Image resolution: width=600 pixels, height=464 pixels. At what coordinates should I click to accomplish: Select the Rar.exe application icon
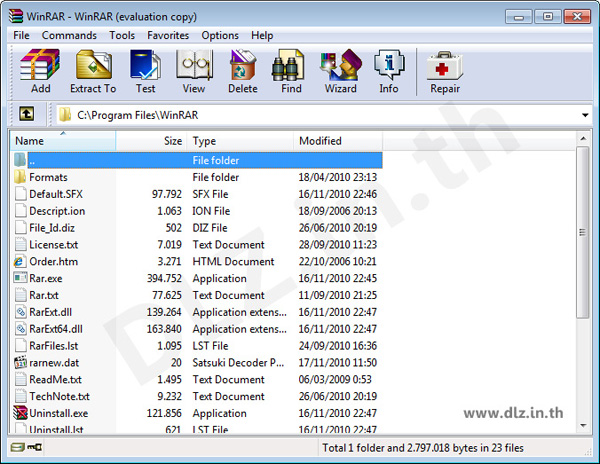(20, 278)
